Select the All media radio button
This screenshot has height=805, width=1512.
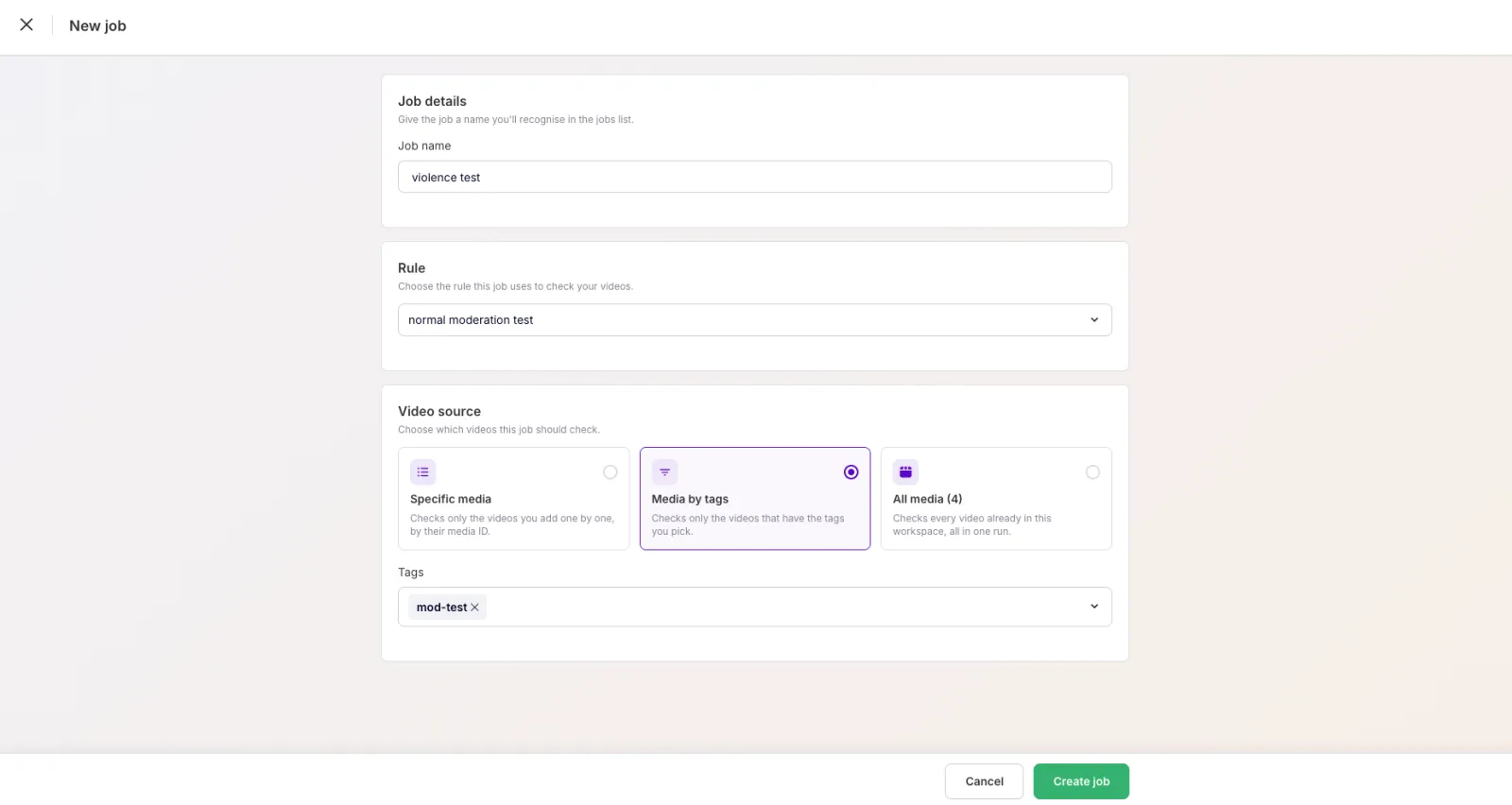tap(1092, 472)
